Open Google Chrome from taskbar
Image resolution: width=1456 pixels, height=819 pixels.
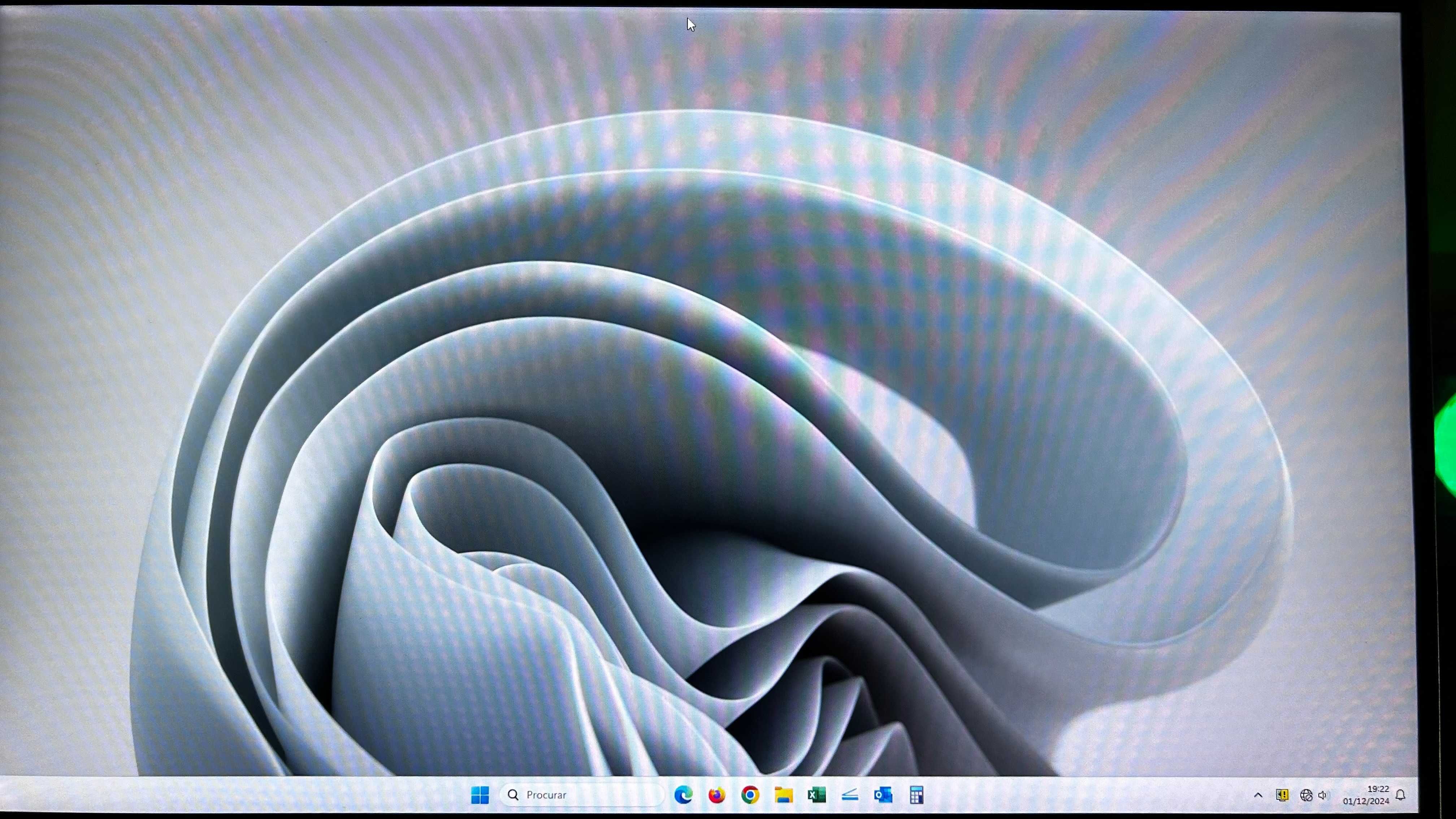click(x=750, y=795)
